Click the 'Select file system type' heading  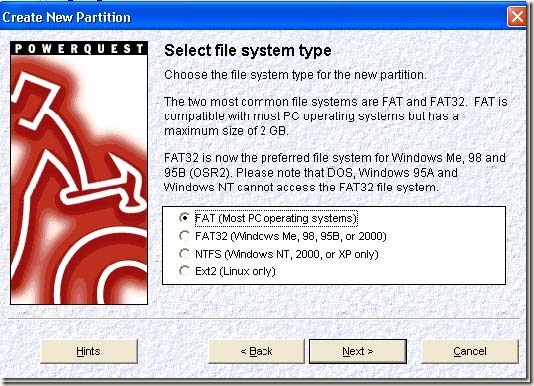pos(248,51)
